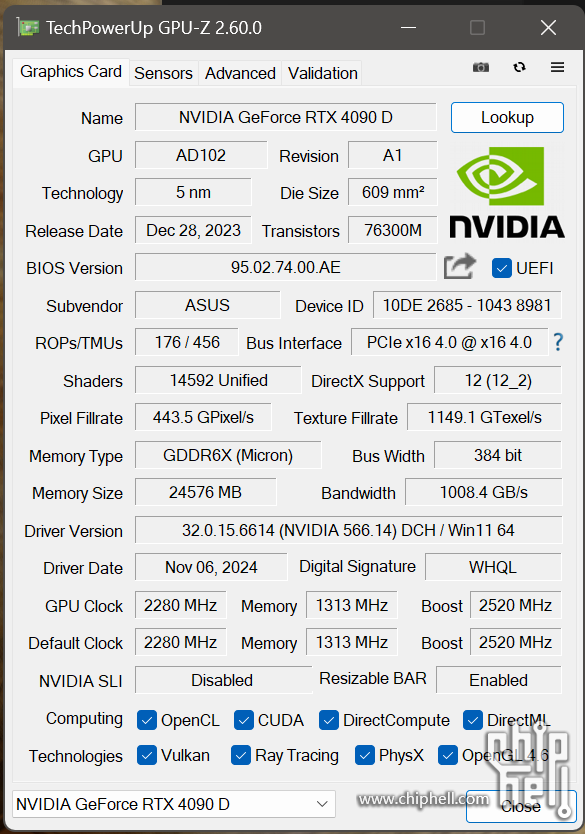Click the share BIOS export icon
The image size is (585, 834).
point(459,266)
